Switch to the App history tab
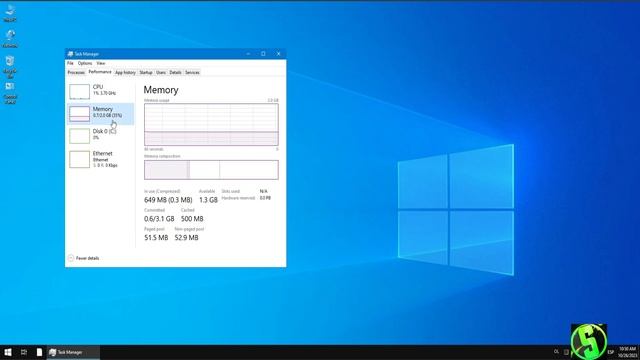This screenshot has width=640, height=360. [x=125, y=72]
